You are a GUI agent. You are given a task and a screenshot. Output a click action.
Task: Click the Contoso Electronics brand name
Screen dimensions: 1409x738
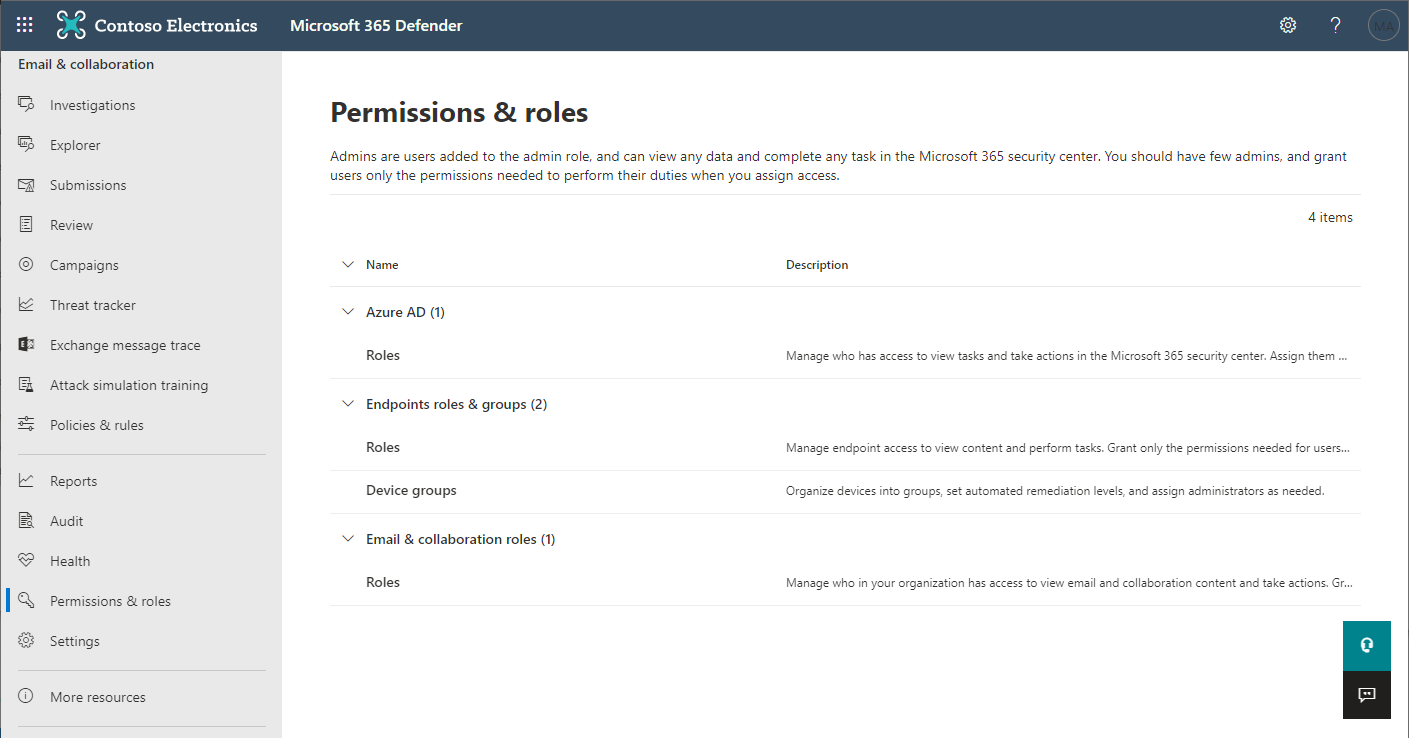coord(176,26)
